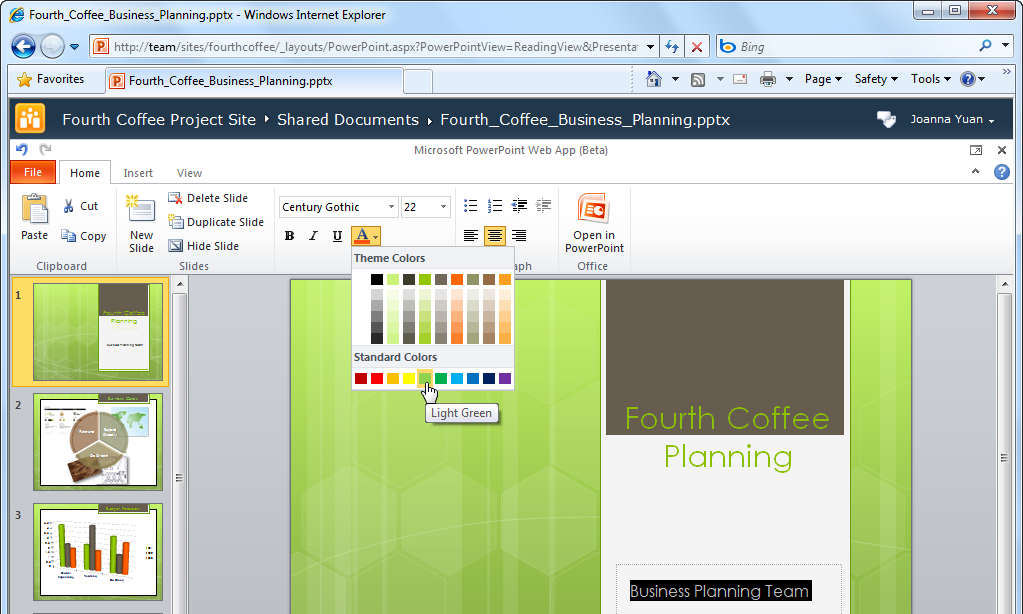Click the Delete Slide icon
Image resolution: width=1023 pixels, height=614 pixels.
176,198
